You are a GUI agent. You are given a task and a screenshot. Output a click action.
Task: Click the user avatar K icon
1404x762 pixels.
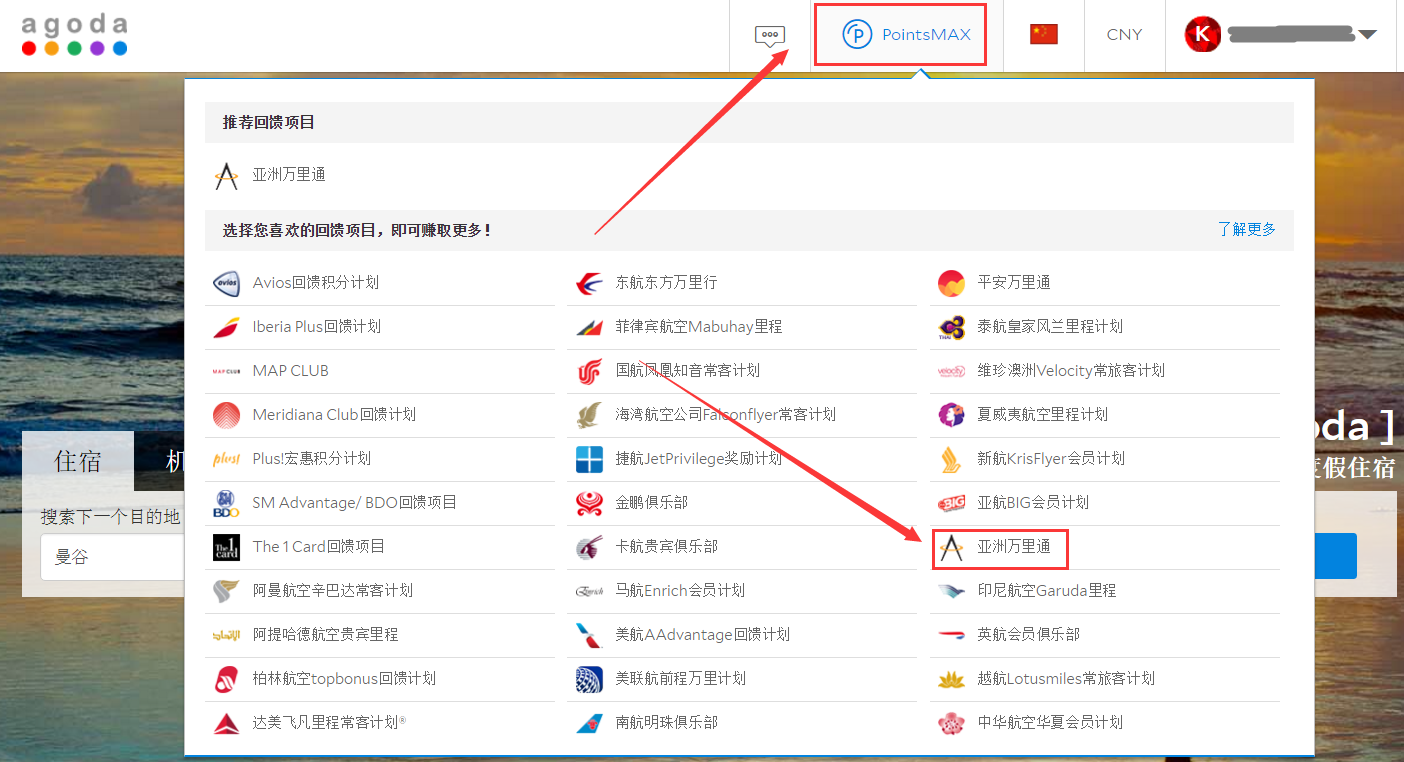1202,34
